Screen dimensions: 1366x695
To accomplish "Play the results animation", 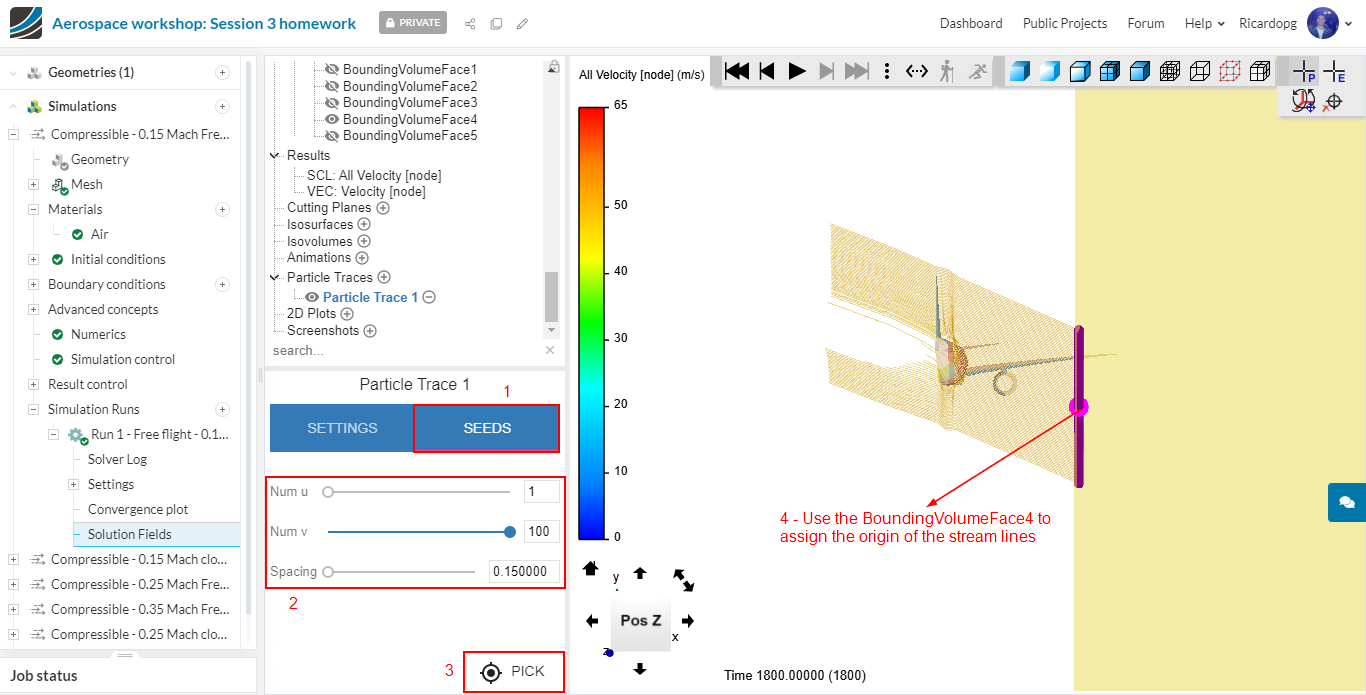I will click(797, 71).
